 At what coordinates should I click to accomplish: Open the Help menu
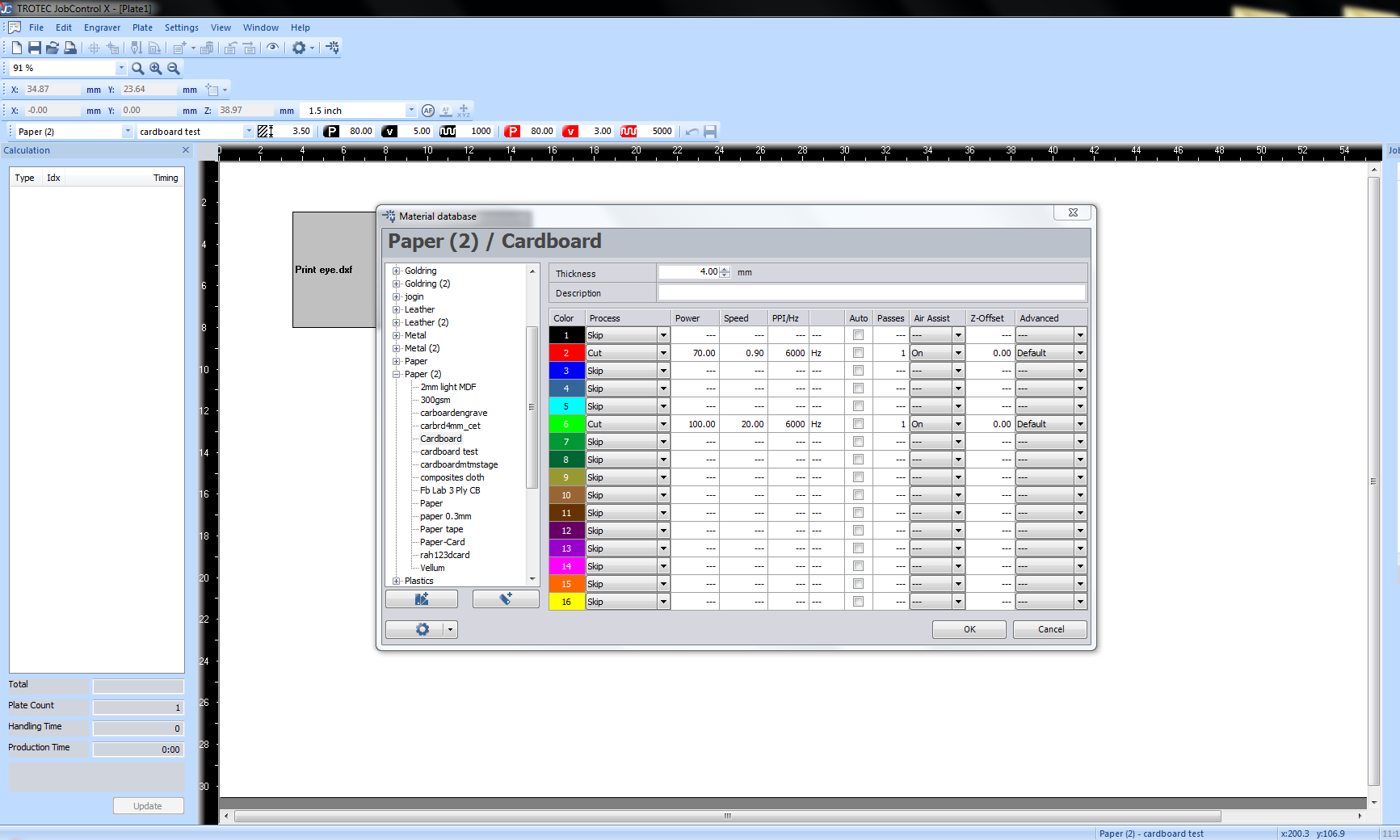pos(301,27)
